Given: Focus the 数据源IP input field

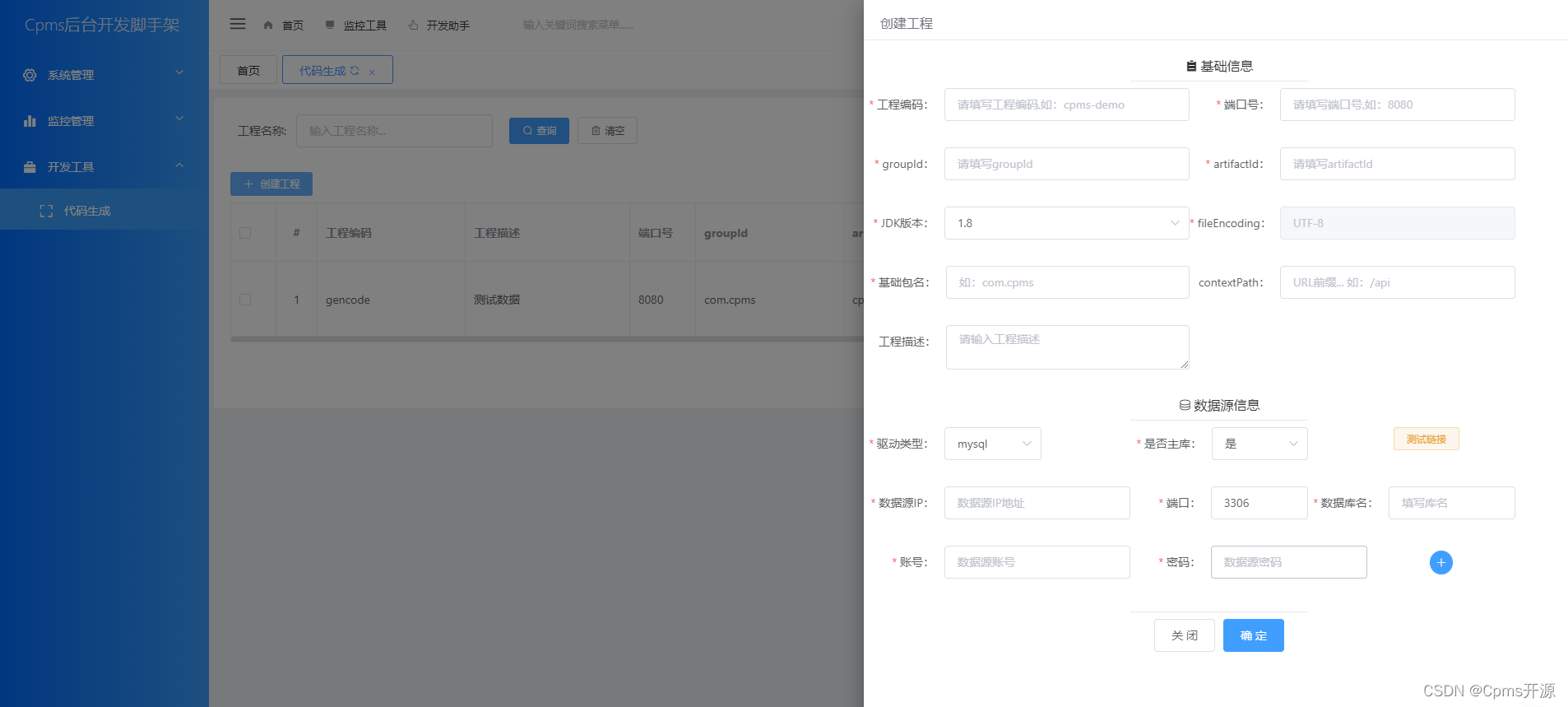Looking at the screenshot, I should click(1037, 503).
